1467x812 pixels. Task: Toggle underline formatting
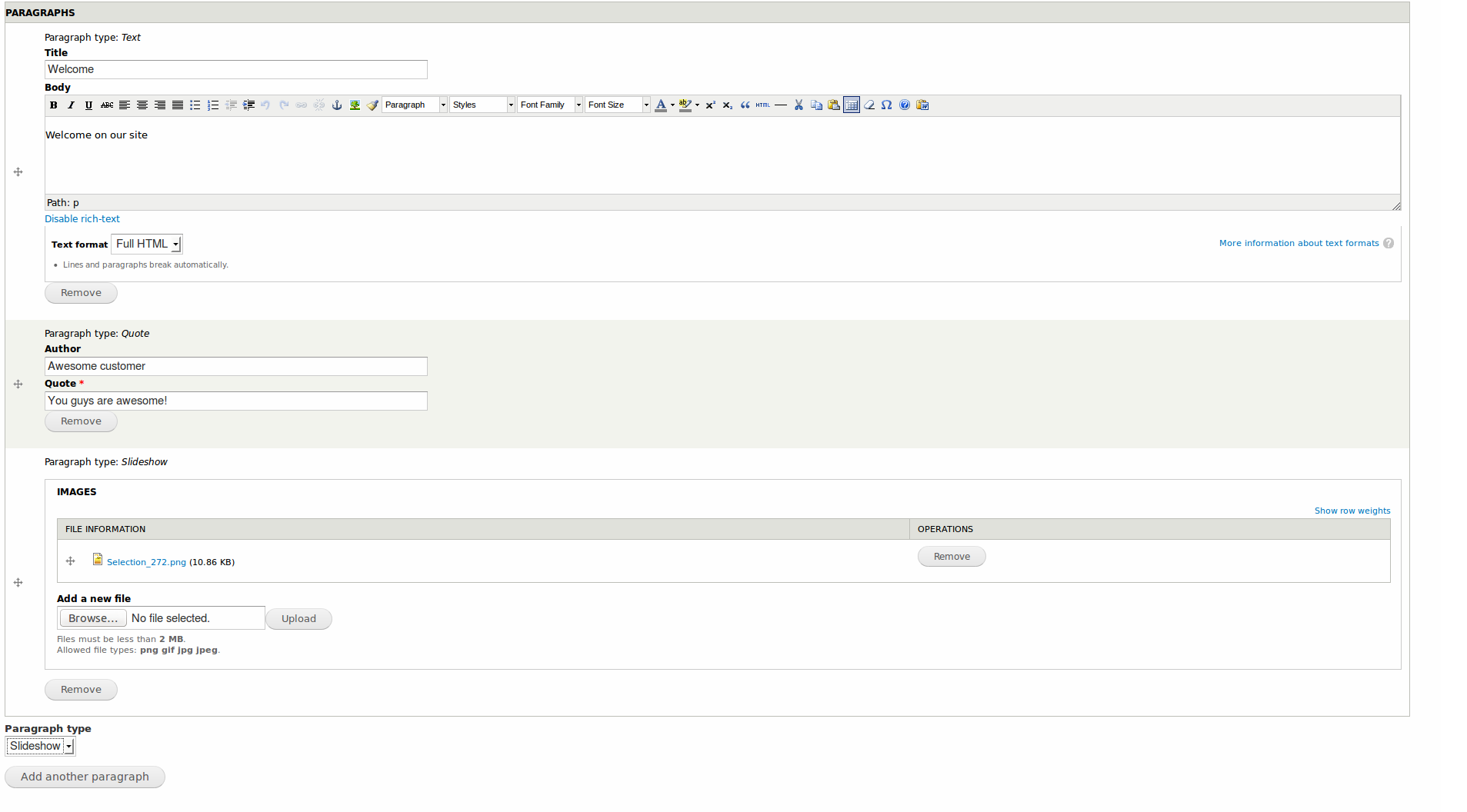tap(88, 105)
